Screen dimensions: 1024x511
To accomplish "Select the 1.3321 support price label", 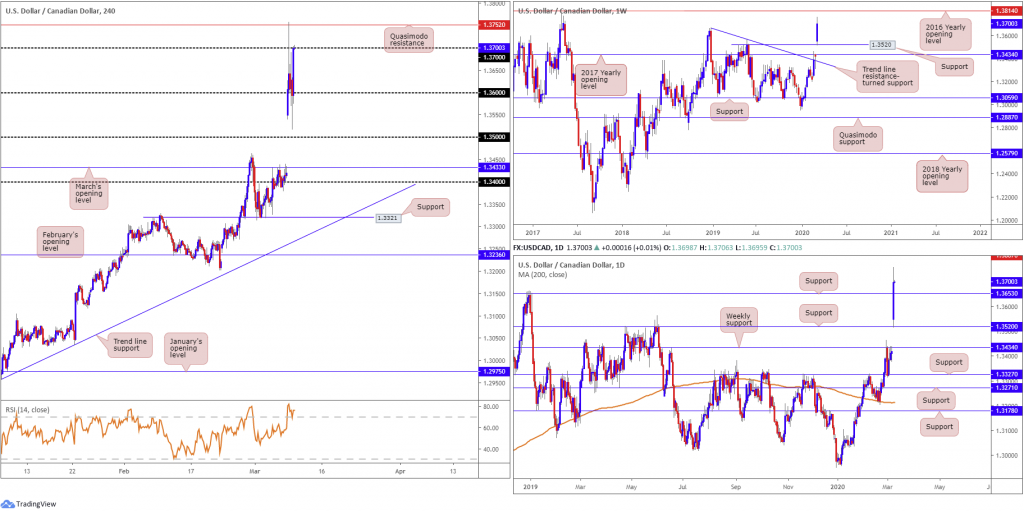I will (387, 218).
